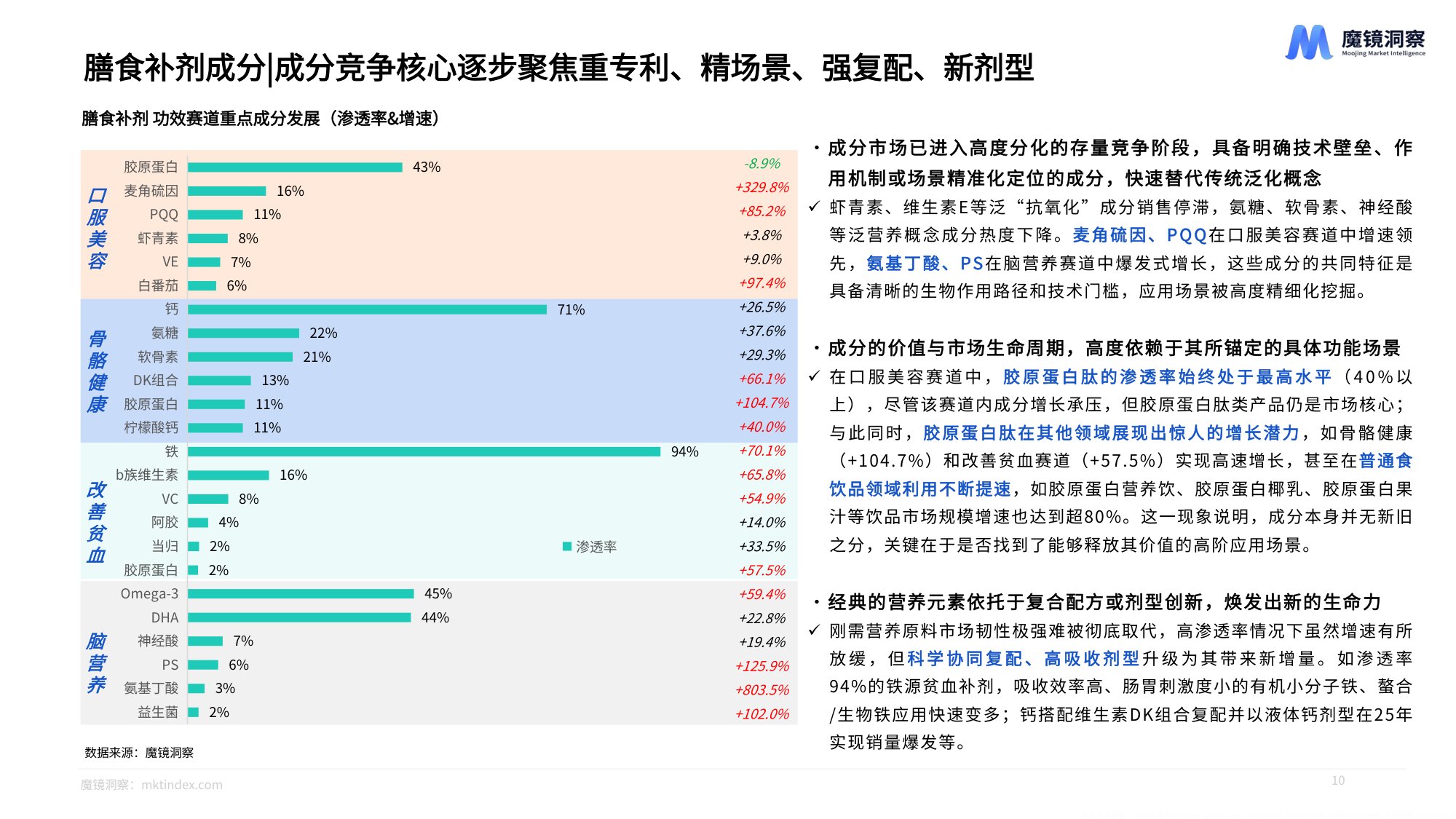Image resolution: width=1456 pixels, height=819 pixels.
Task: Click the 数据来源：魔镜洞察 source note
Action: (139, 753)
